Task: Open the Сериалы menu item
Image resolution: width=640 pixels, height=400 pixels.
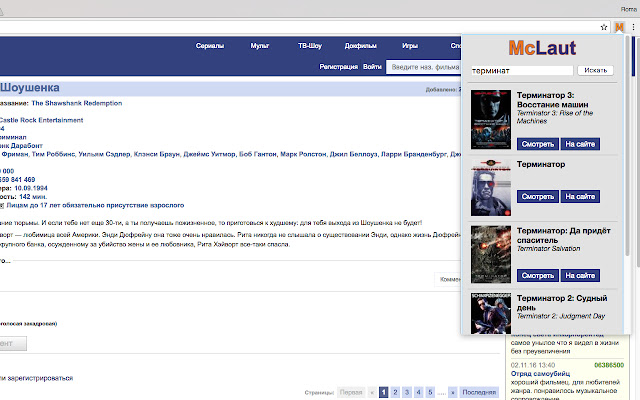Action: pos(209,46)
